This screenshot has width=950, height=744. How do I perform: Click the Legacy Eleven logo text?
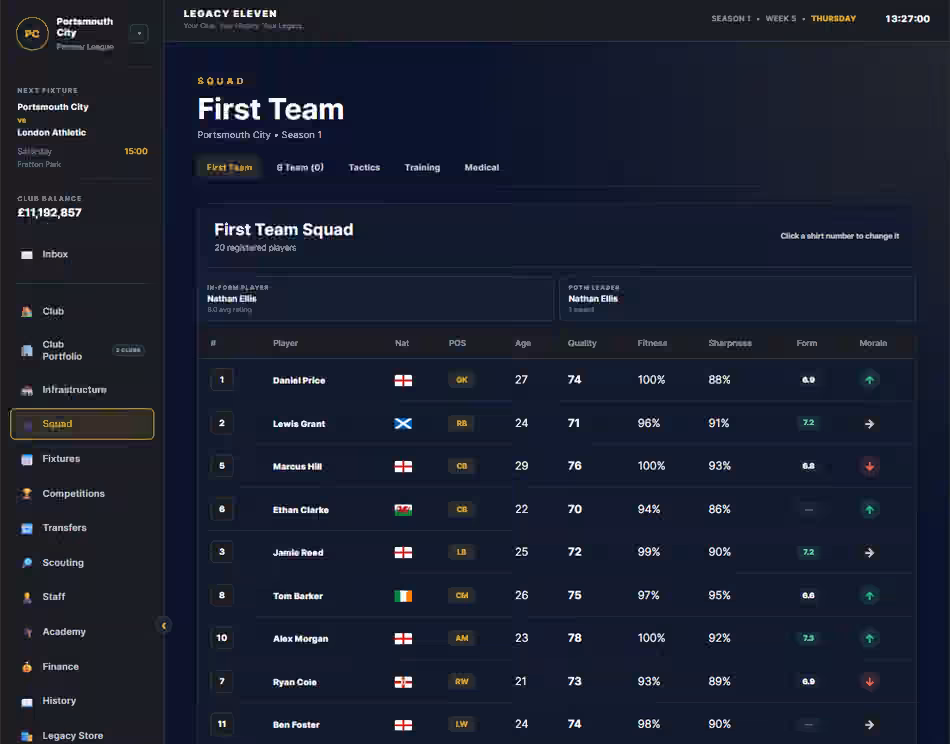[x=230, y=13]
